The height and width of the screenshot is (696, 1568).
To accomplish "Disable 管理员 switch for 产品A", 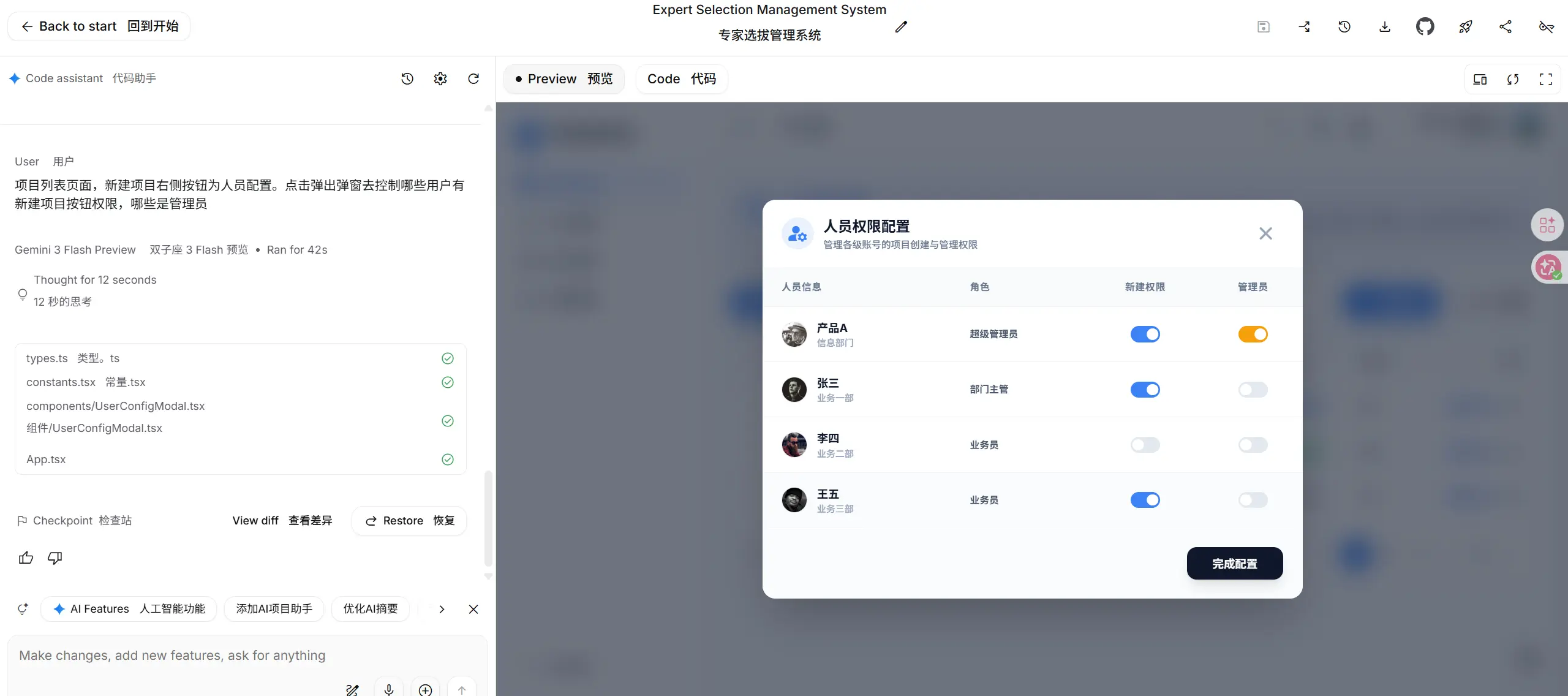I will point(1253,334).
